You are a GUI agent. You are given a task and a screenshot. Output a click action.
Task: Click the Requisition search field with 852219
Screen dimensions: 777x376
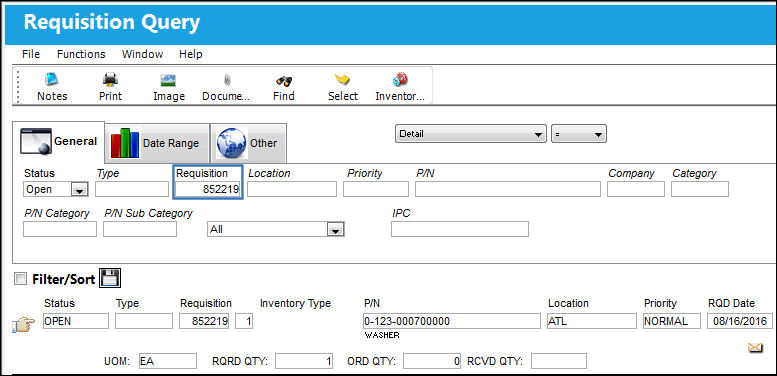[208, 189]
